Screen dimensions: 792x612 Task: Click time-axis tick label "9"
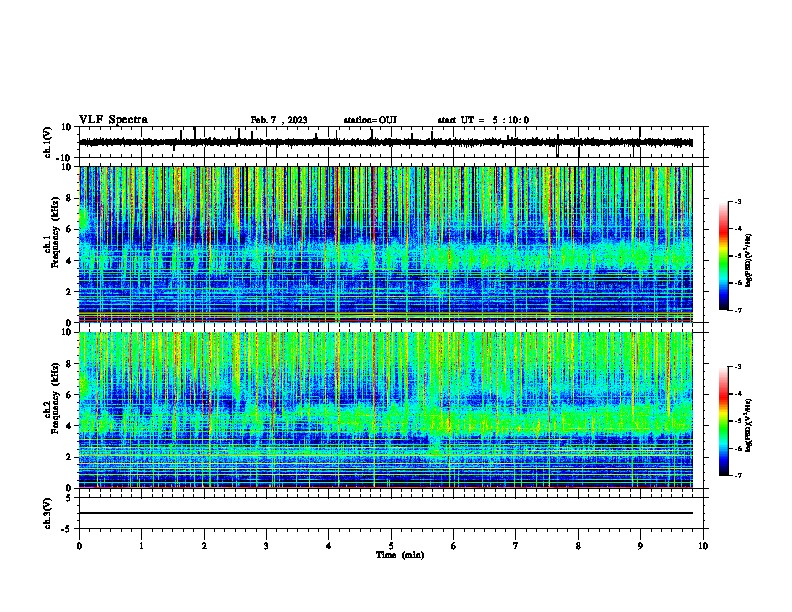640,546
